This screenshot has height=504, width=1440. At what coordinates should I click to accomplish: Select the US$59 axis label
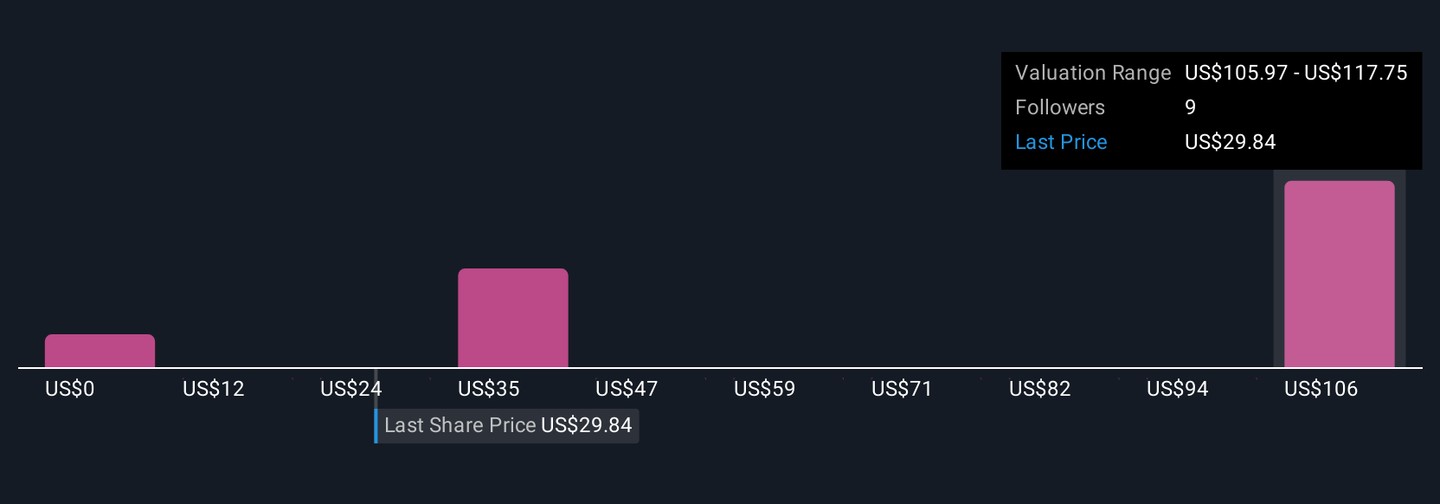765,389
